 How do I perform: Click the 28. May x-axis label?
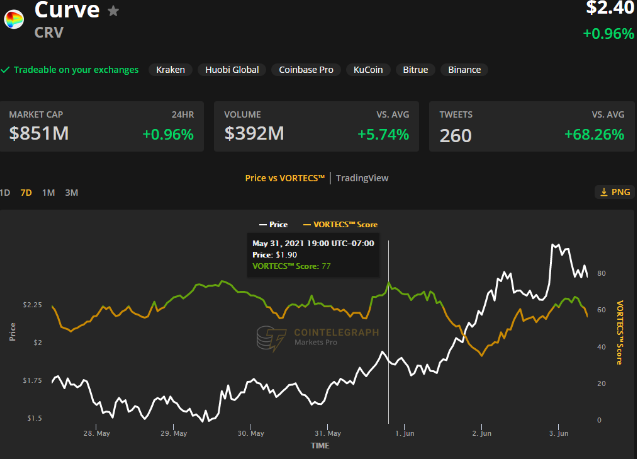point(97,433)
